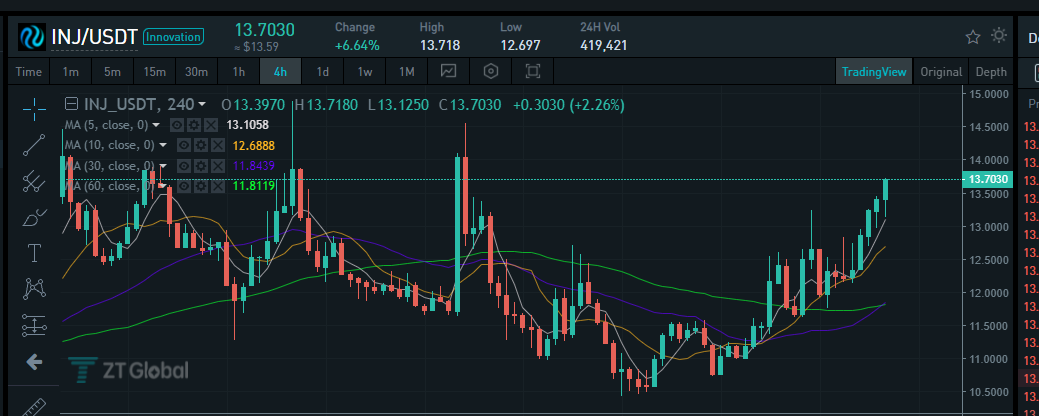Select the 15m timeframe
The width and height of the screenshot is (1039, 416).
click(154, 72)
